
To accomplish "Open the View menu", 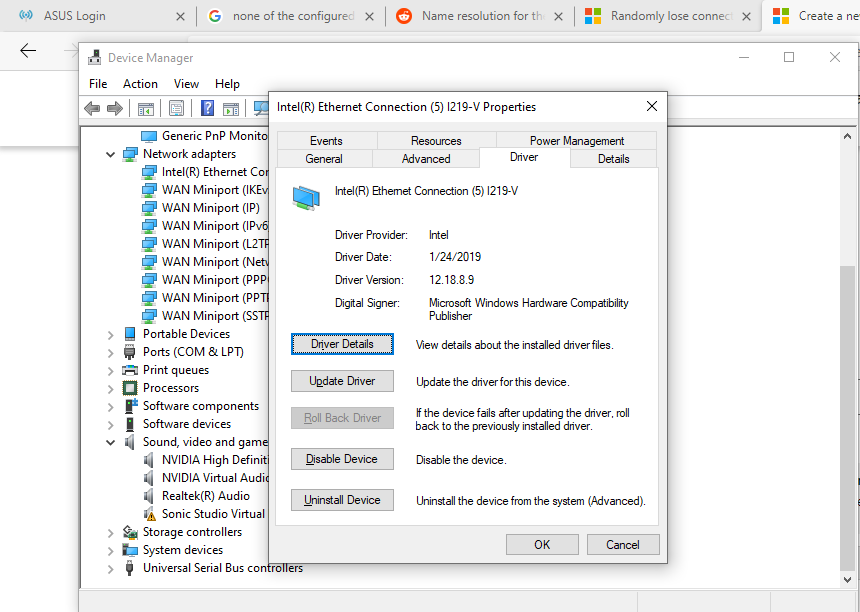I will [x=186, y=84].
